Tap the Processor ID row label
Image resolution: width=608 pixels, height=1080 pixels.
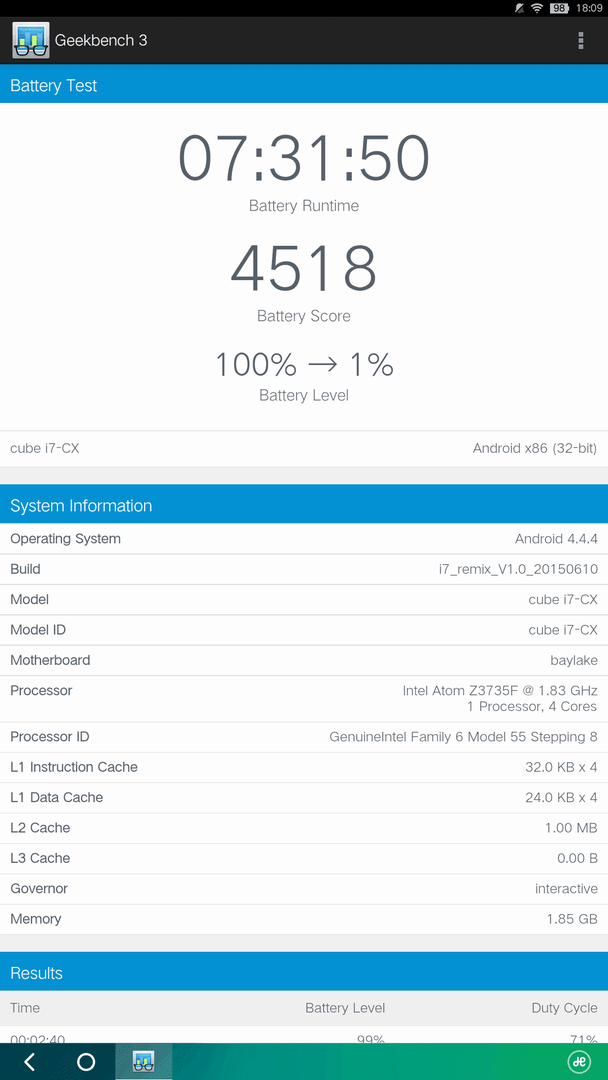coord(50,736)
